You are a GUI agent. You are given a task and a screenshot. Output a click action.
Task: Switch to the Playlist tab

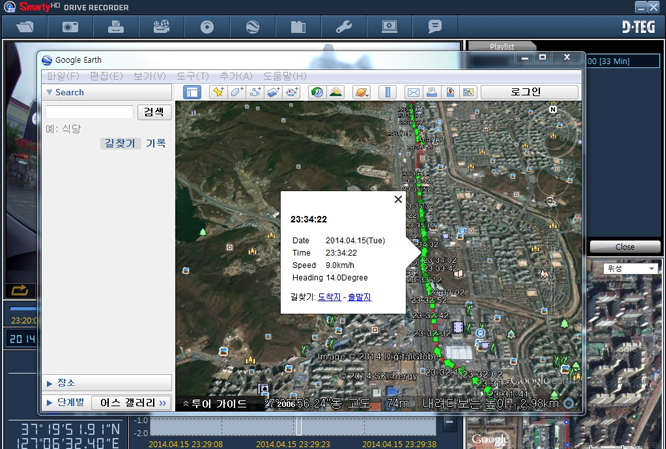[502, 46]
